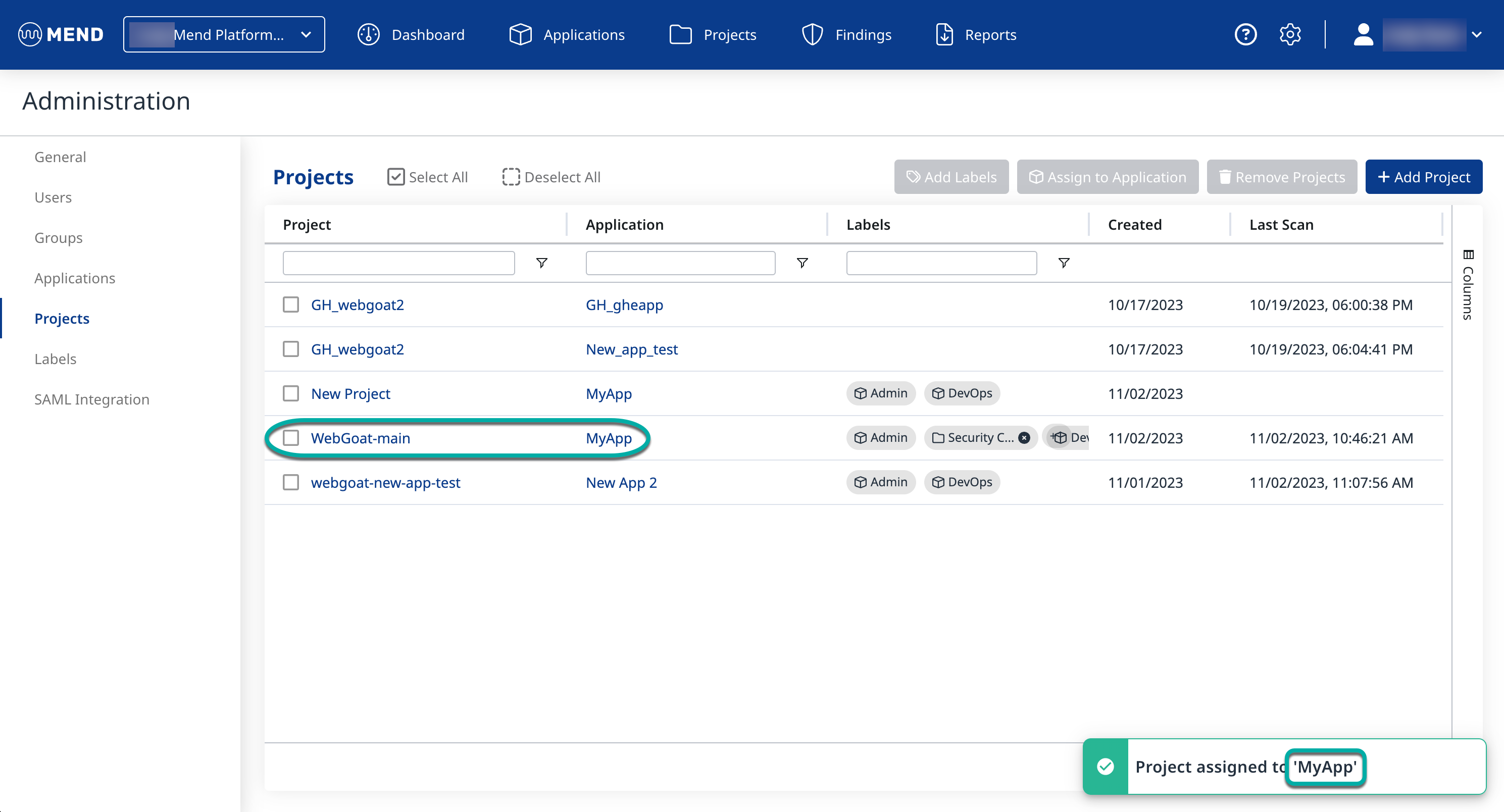Tick the Select All checkbox
The image size is (1504, 812).
click(396, 177)
